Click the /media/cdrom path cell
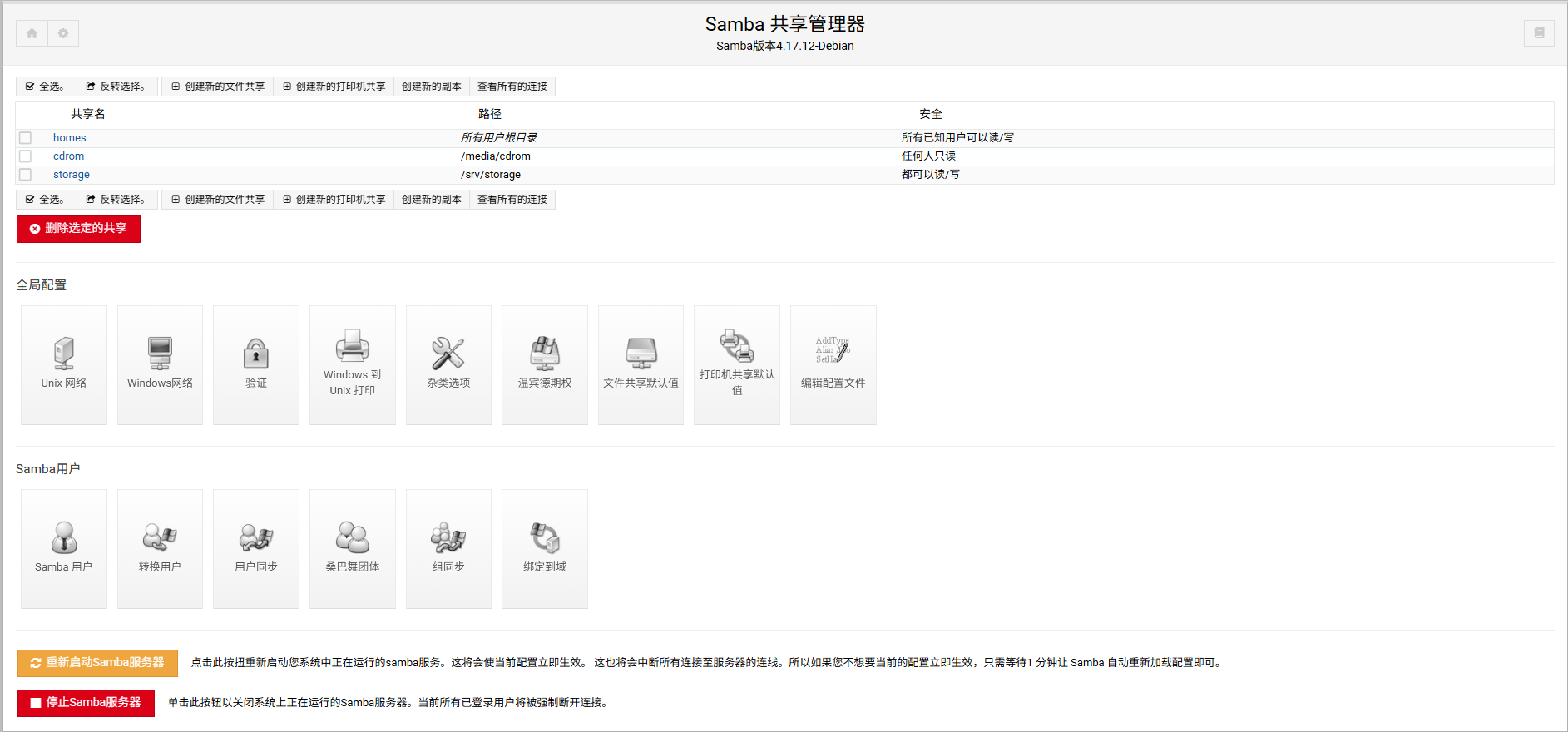The height and width of the screenshot is (732, 1568). tap(496, 156)
